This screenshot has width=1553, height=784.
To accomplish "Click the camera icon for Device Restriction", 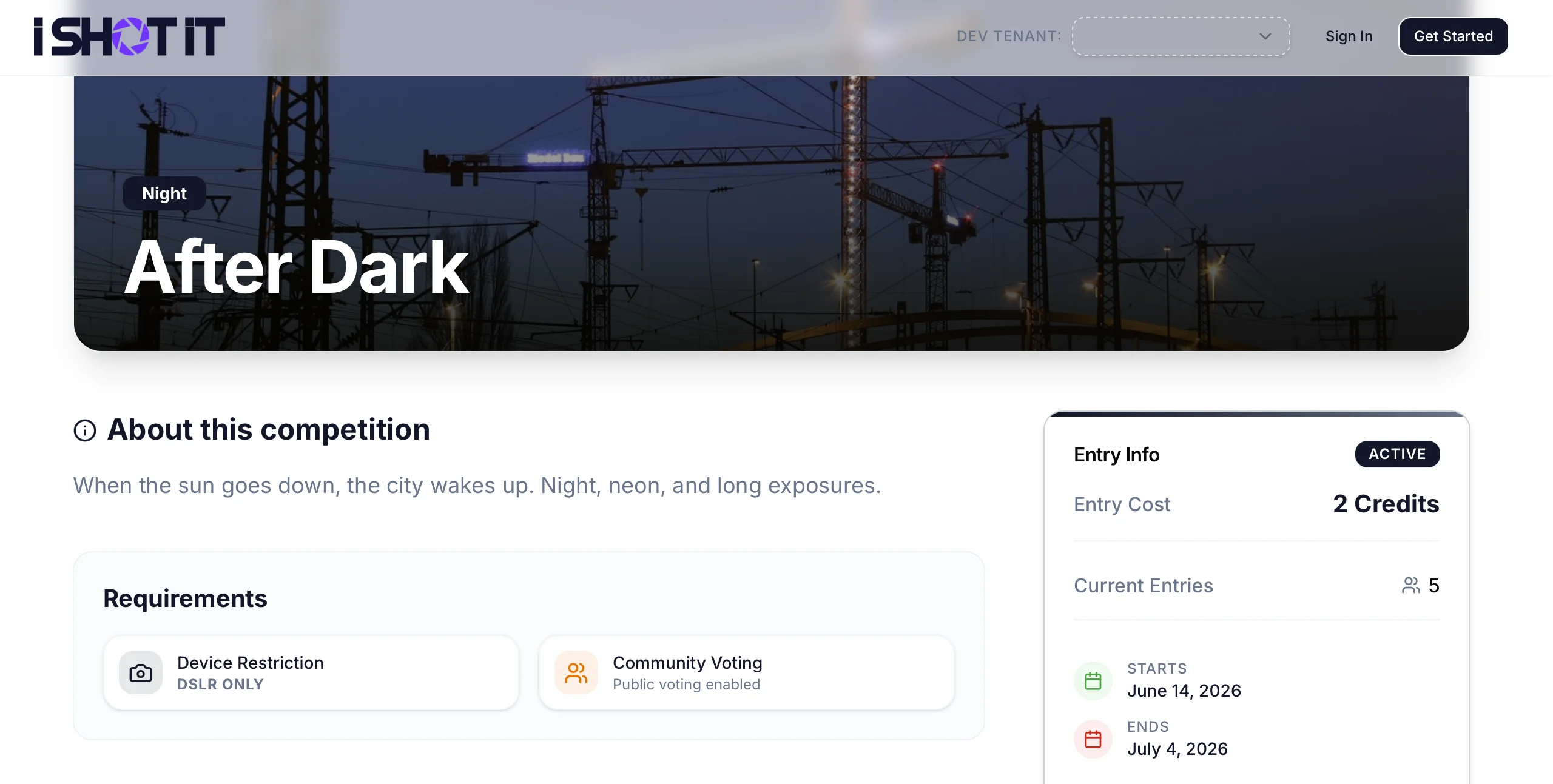I will click(141, 672).
